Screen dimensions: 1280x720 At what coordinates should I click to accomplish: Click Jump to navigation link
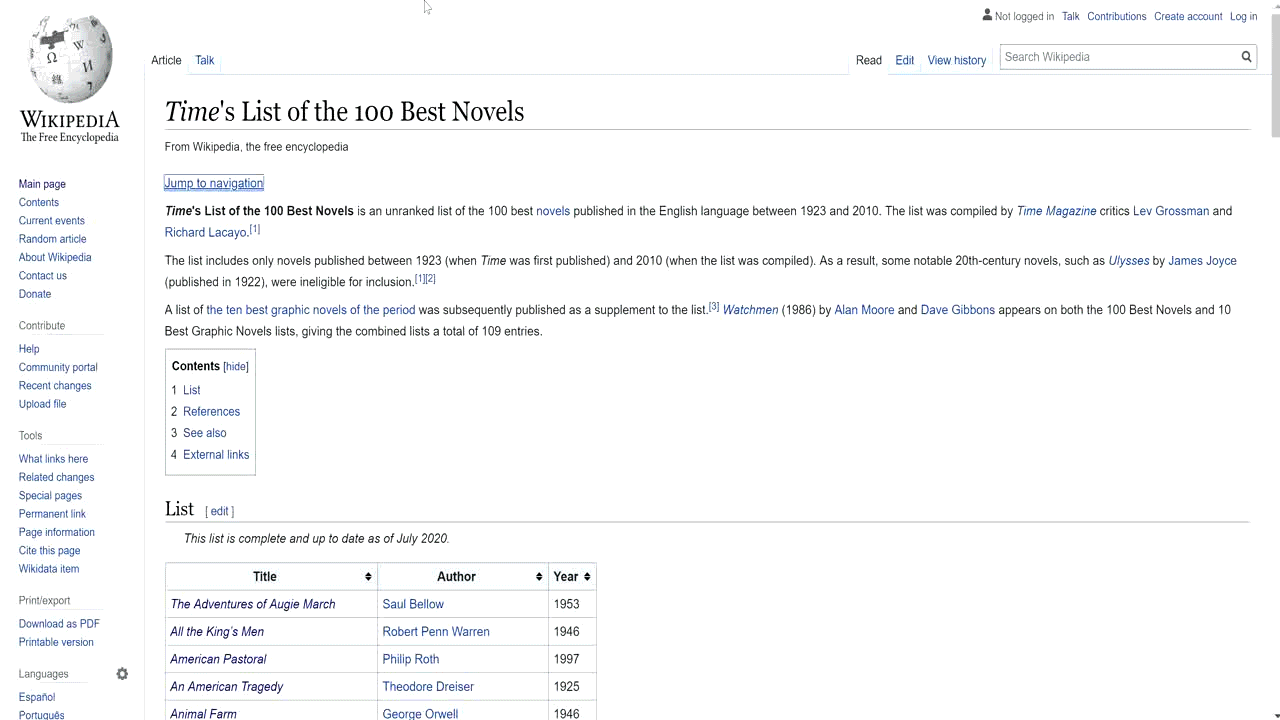tap(214, 183)
